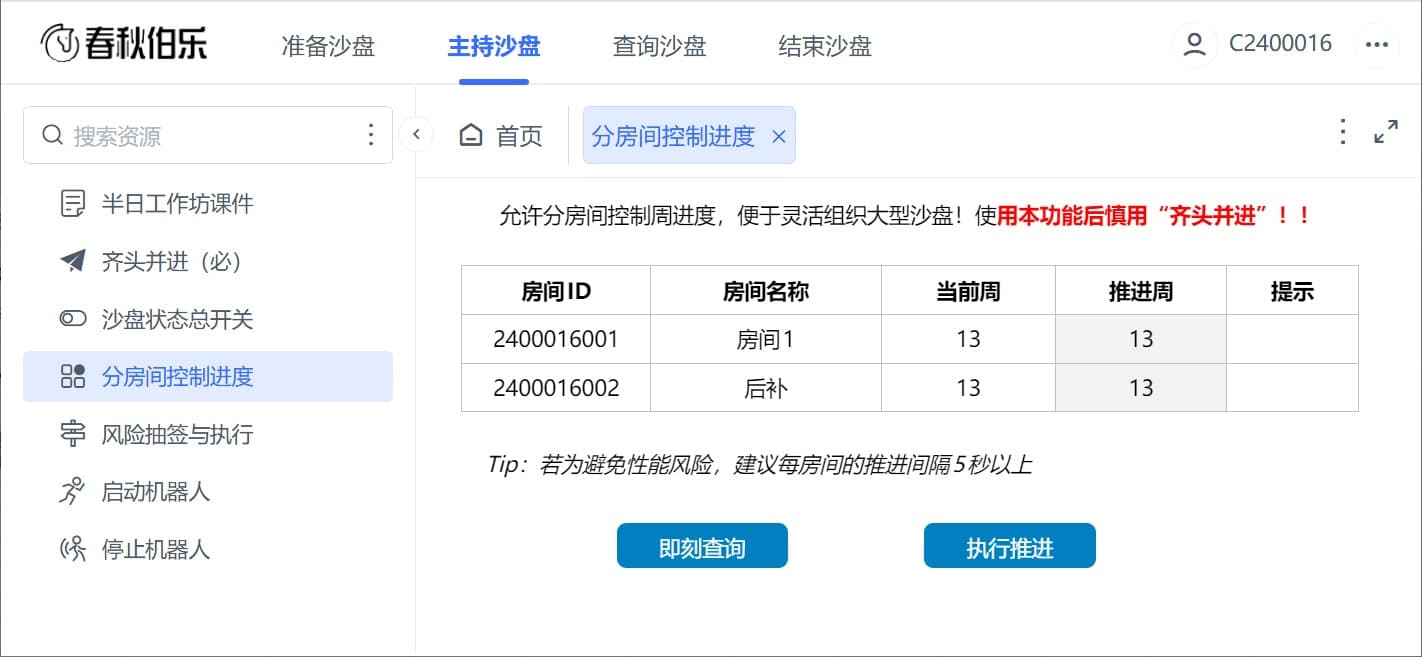Open tab bar vertical dots menu
The image size is (1422, 657).
(1343, 132)
